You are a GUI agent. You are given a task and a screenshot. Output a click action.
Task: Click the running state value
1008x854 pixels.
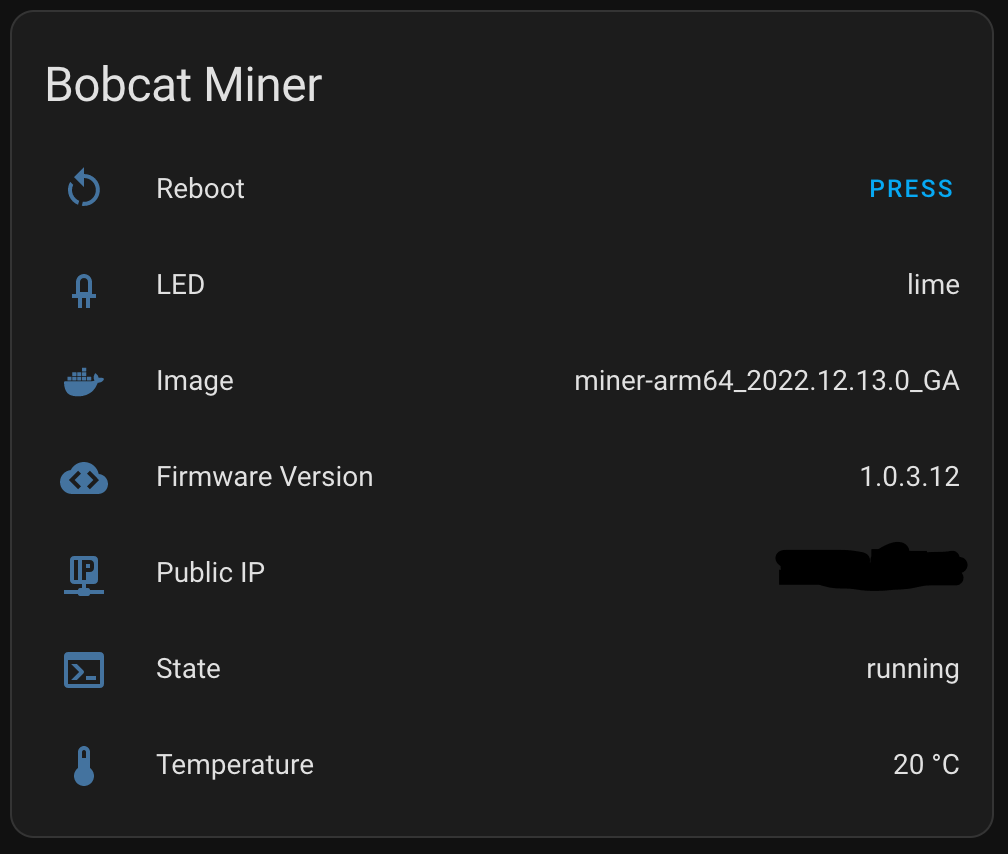[x=913, y=668]
